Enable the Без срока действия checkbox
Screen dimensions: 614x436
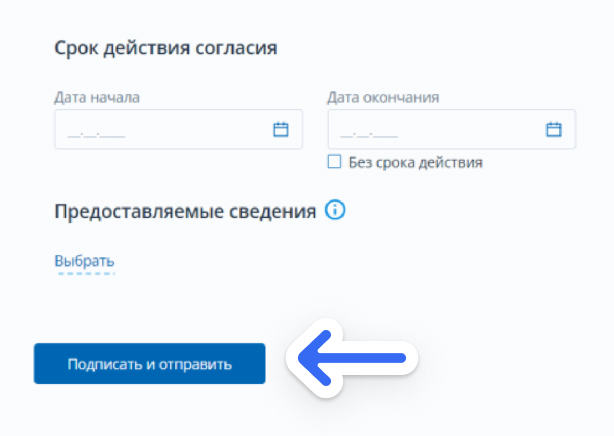[x=334, y=161]
